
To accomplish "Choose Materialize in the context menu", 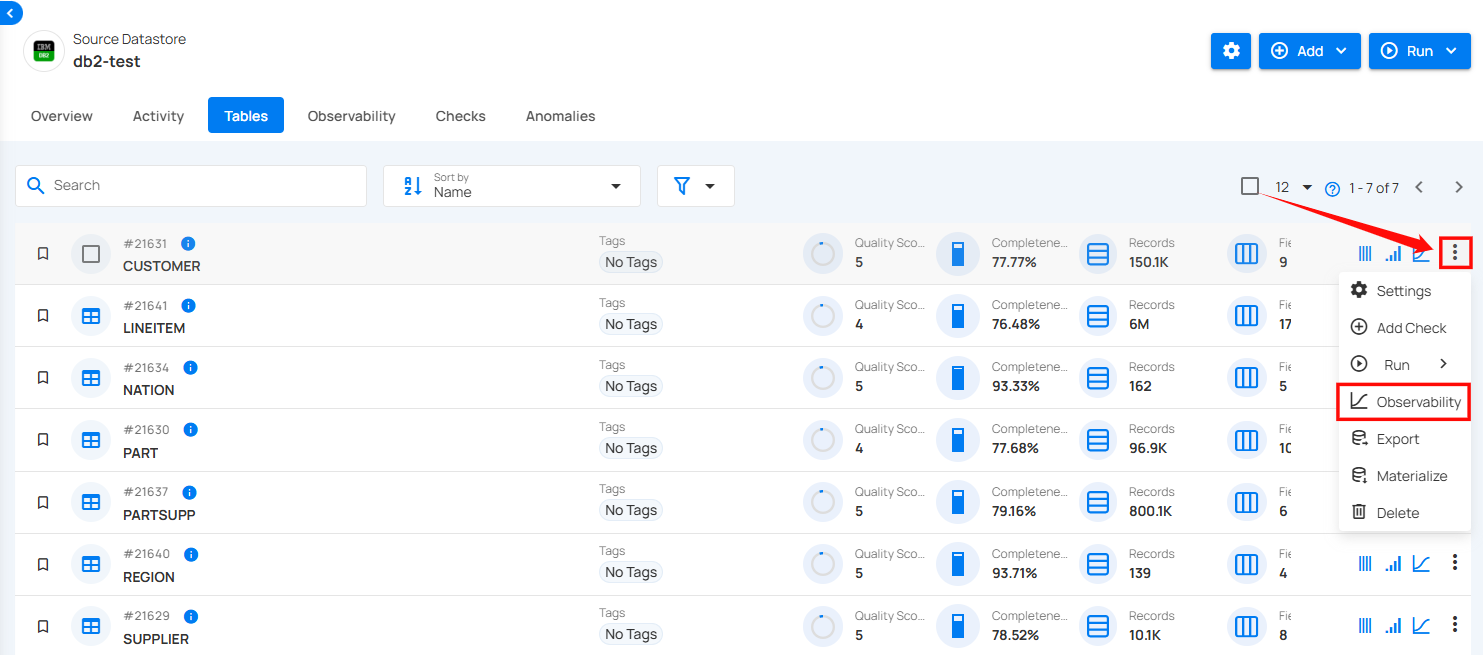I will [x=1411, y=476].
